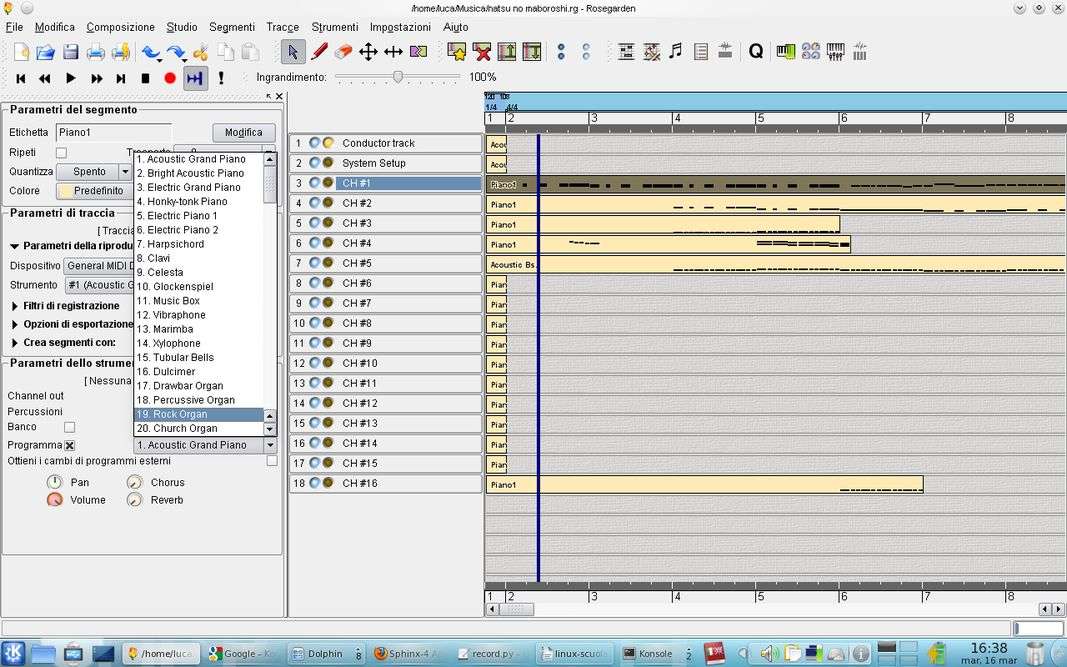Uncheck the Programma checkbox

point(70,445)
